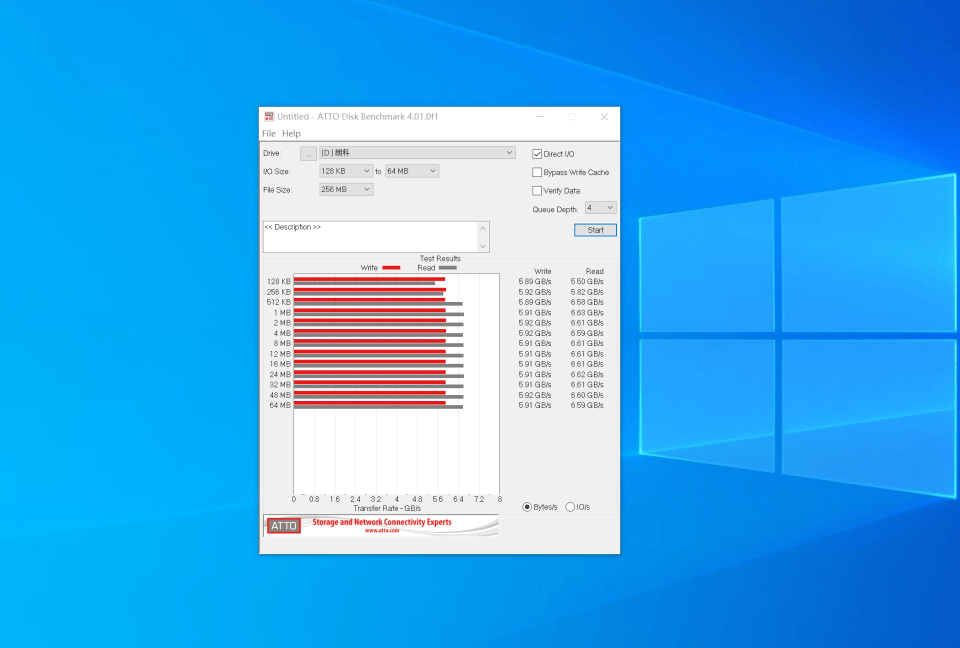The height and width of the screenshot is (648, 960).
Task: Open the Drive selection dropdown
Action: [x=509, y=153]
